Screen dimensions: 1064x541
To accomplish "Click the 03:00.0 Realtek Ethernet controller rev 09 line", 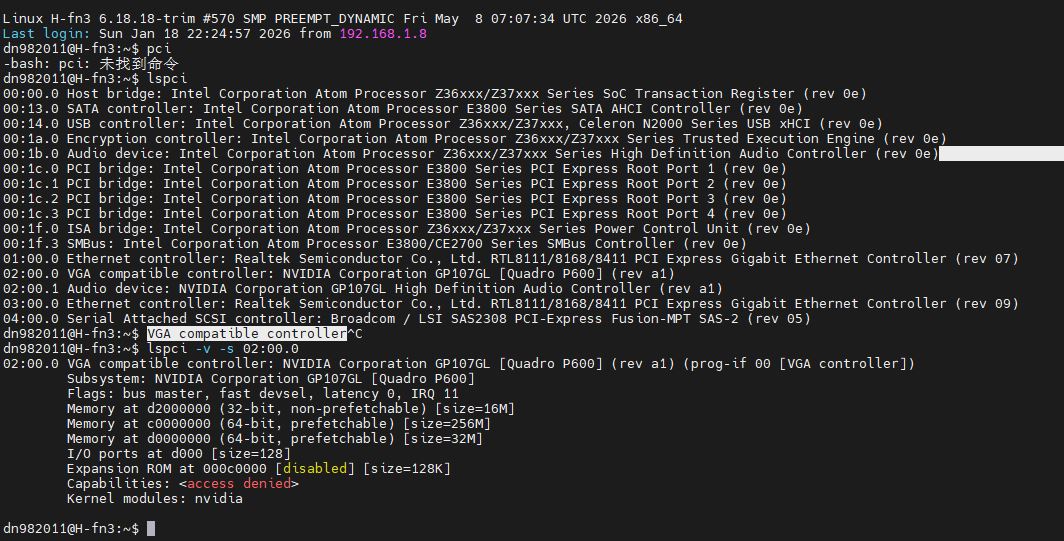I will tap(510, 303).
